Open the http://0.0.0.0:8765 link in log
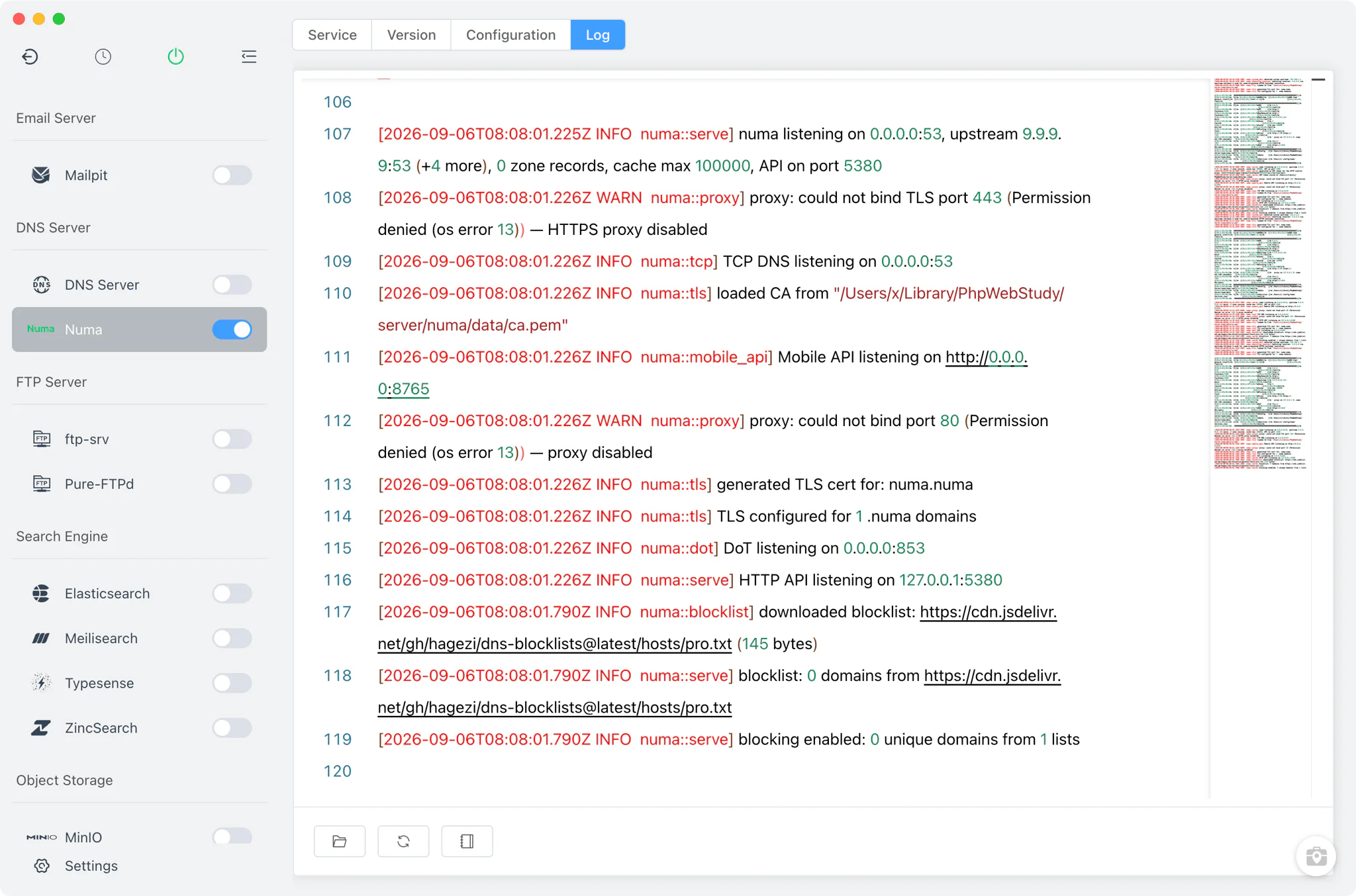 click(986, 357)
